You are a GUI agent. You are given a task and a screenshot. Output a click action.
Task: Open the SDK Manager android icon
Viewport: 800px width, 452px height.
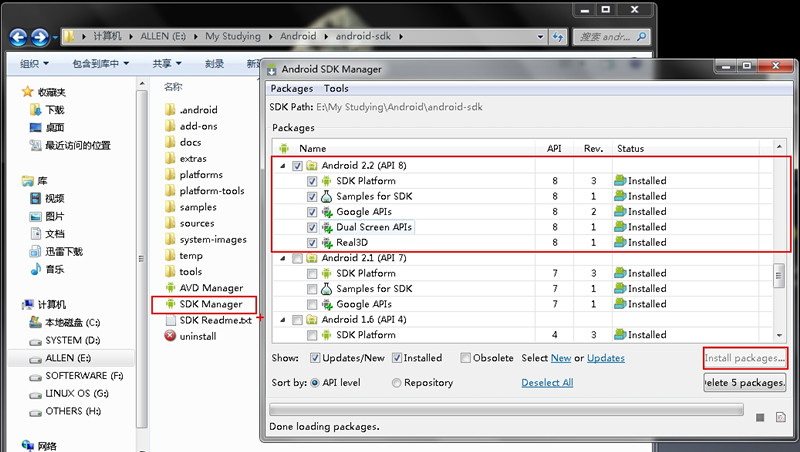[x=169, y=304]
